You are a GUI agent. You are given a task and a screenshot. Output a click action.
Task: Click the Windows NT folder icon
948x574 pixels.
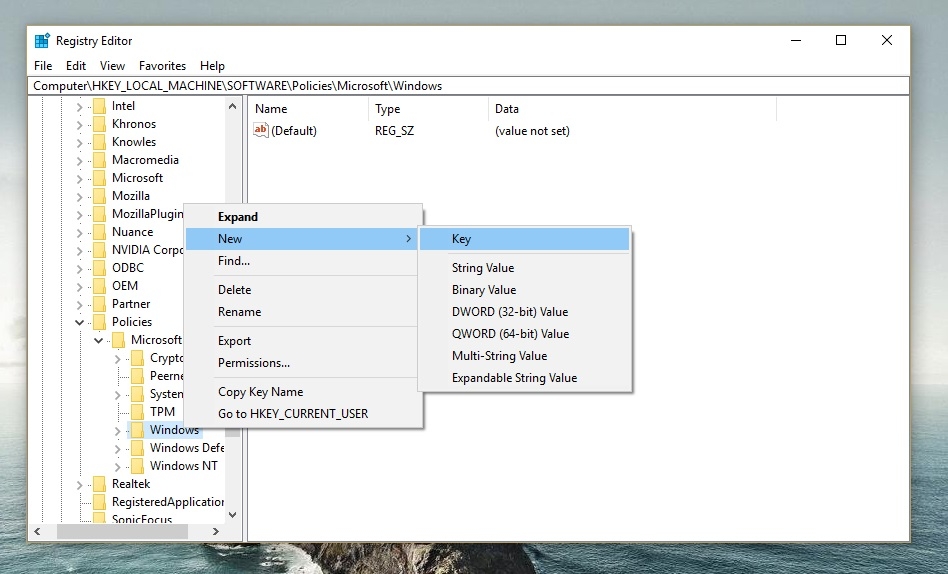tap(137, 466)
